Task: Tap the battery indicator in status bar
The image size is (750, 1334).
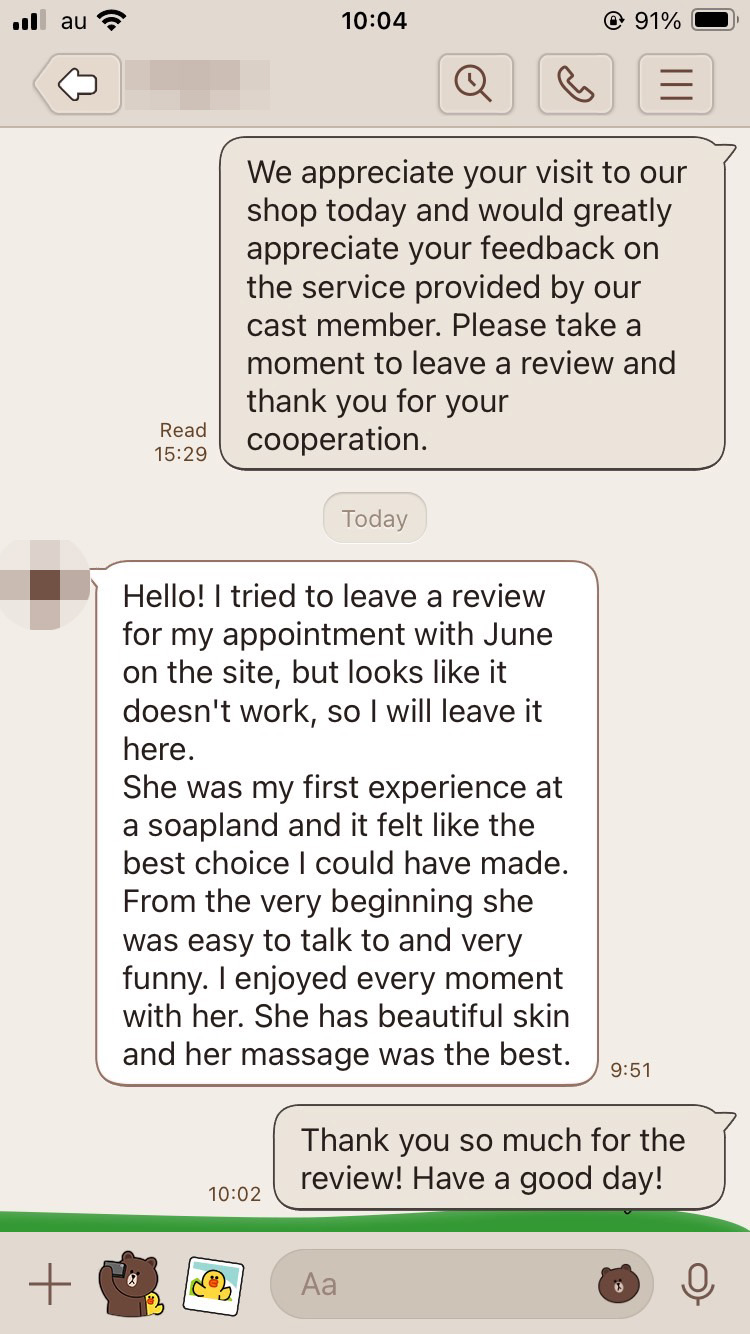Action: tap(713, 20)
